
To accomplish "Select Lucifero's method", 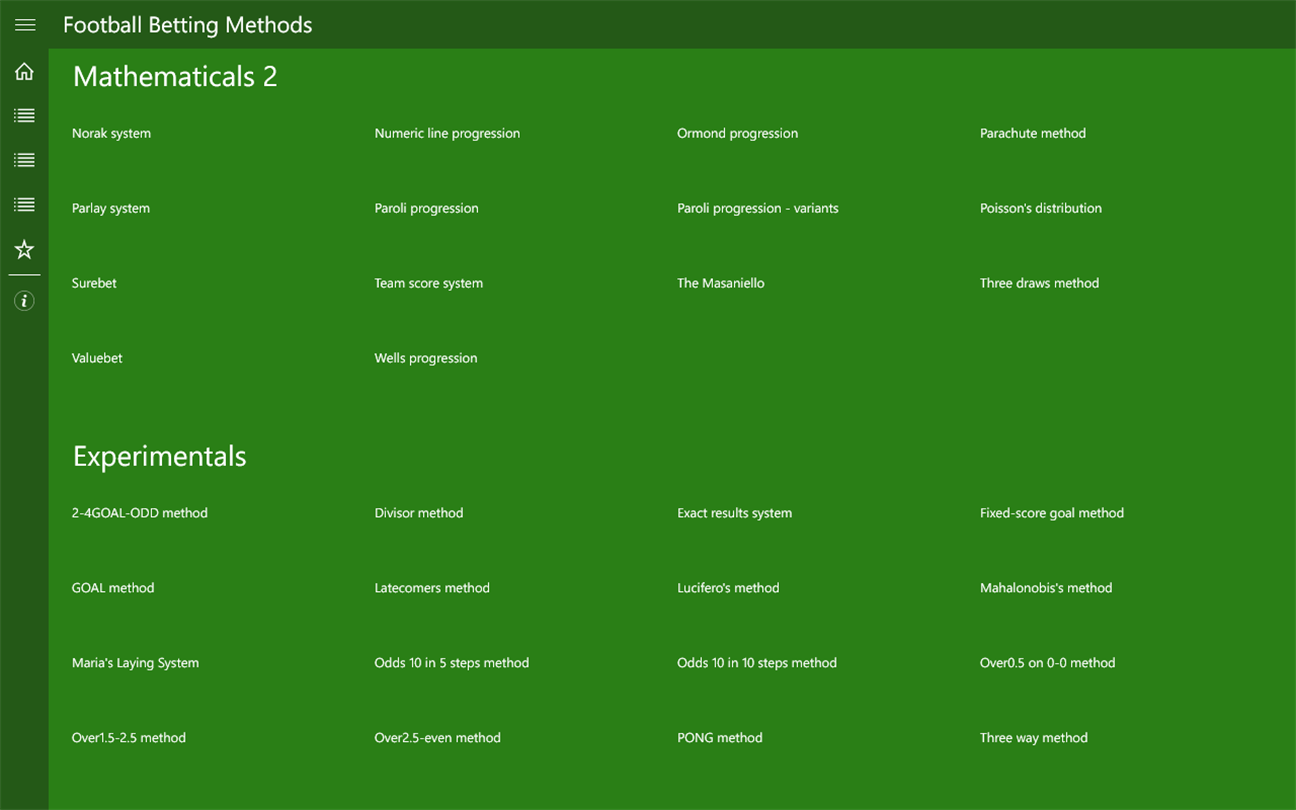I will [x=727, y=588].
